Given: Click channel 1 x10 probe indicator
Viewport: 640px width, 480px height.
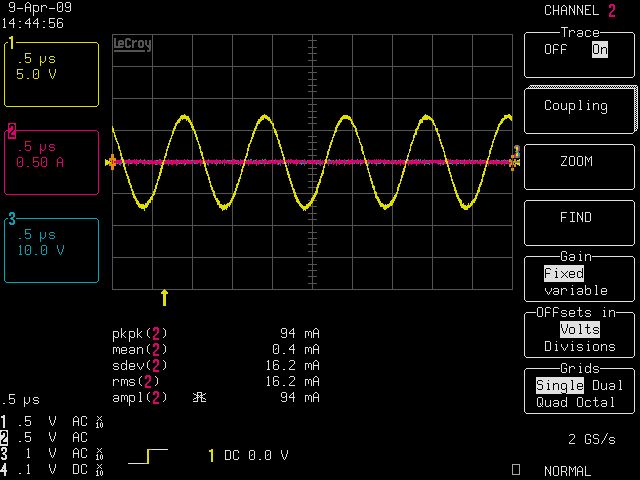Looking at the screenshot, I should pyautogui.click(x=99, y=422).
